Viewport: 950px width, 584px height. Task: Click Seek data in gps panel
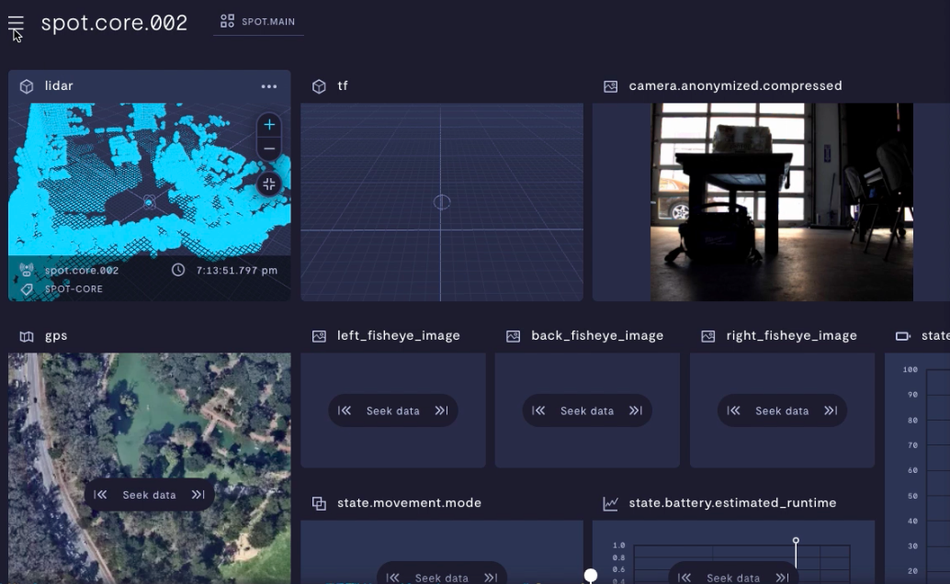pyautogui.click(x=149, y=495)
